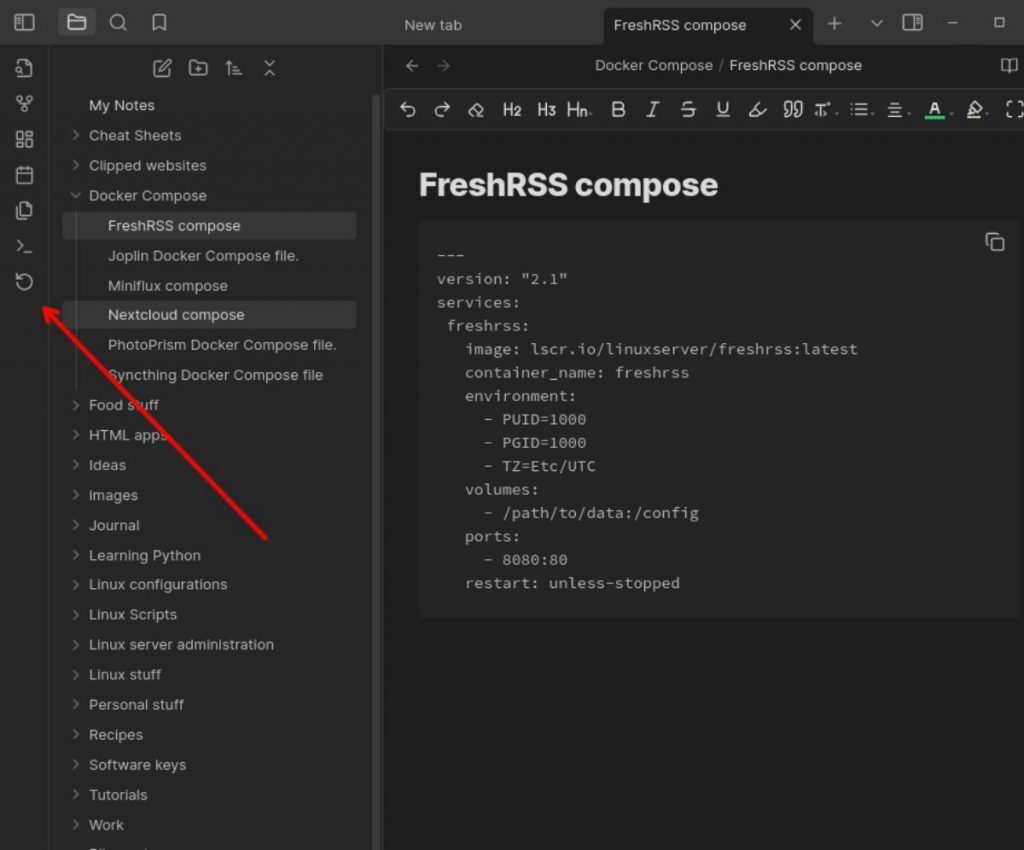This screenshot has height=850, width=1024.
Task: Switch to the New tab tab
Action: coord(433,25)
